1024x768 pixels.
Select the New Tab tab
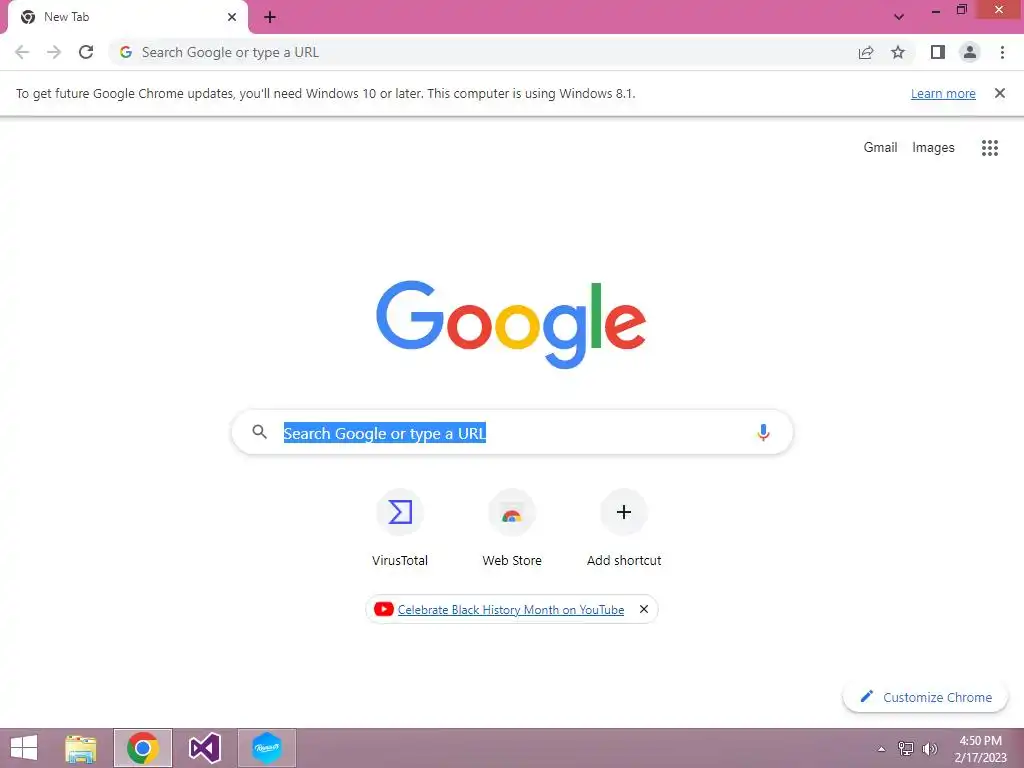(127, 17)
